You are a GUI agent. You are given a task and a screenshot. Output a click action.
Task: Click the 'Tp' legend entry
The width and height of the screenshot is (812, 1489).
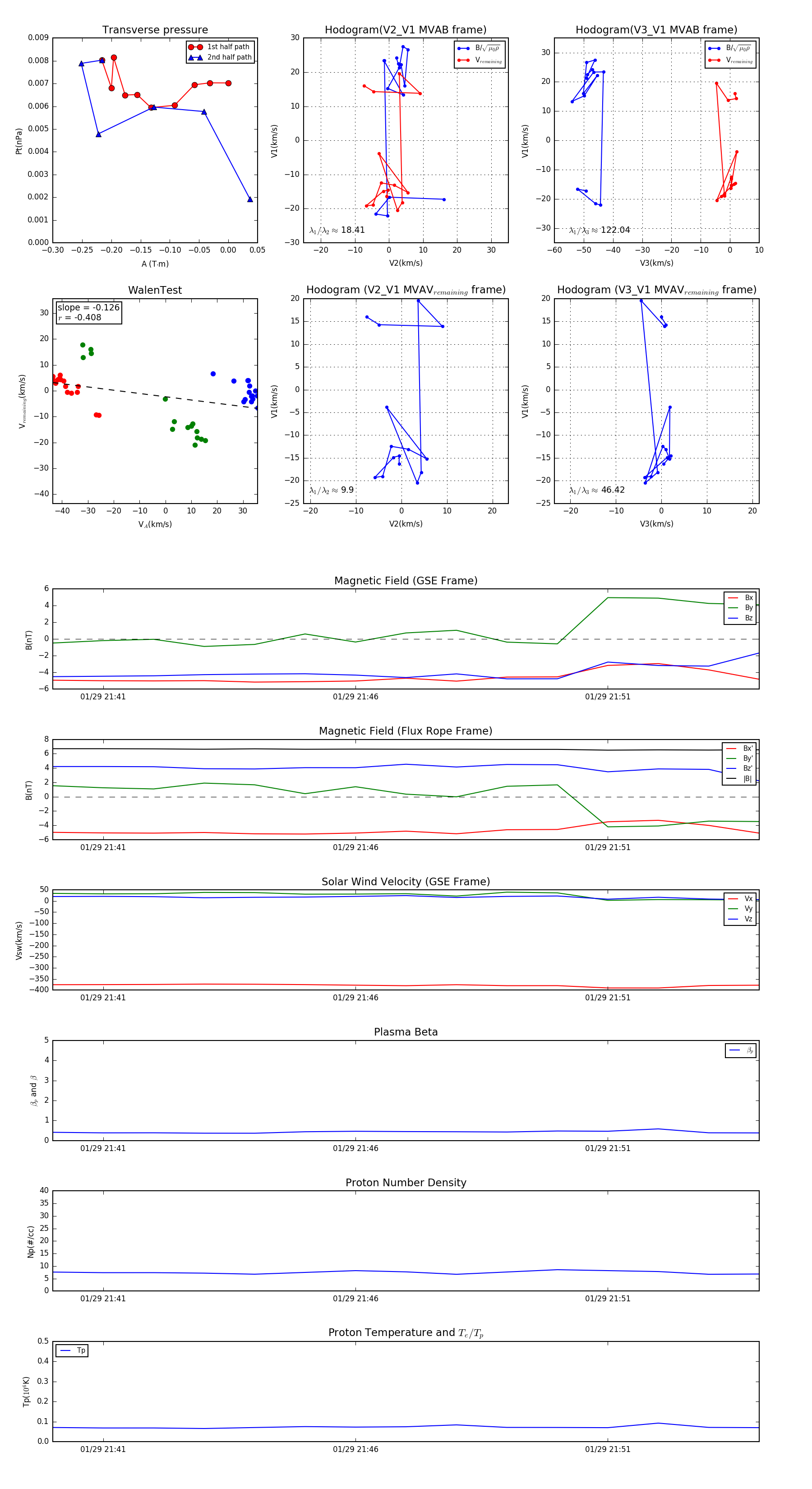click(72, 1351)
